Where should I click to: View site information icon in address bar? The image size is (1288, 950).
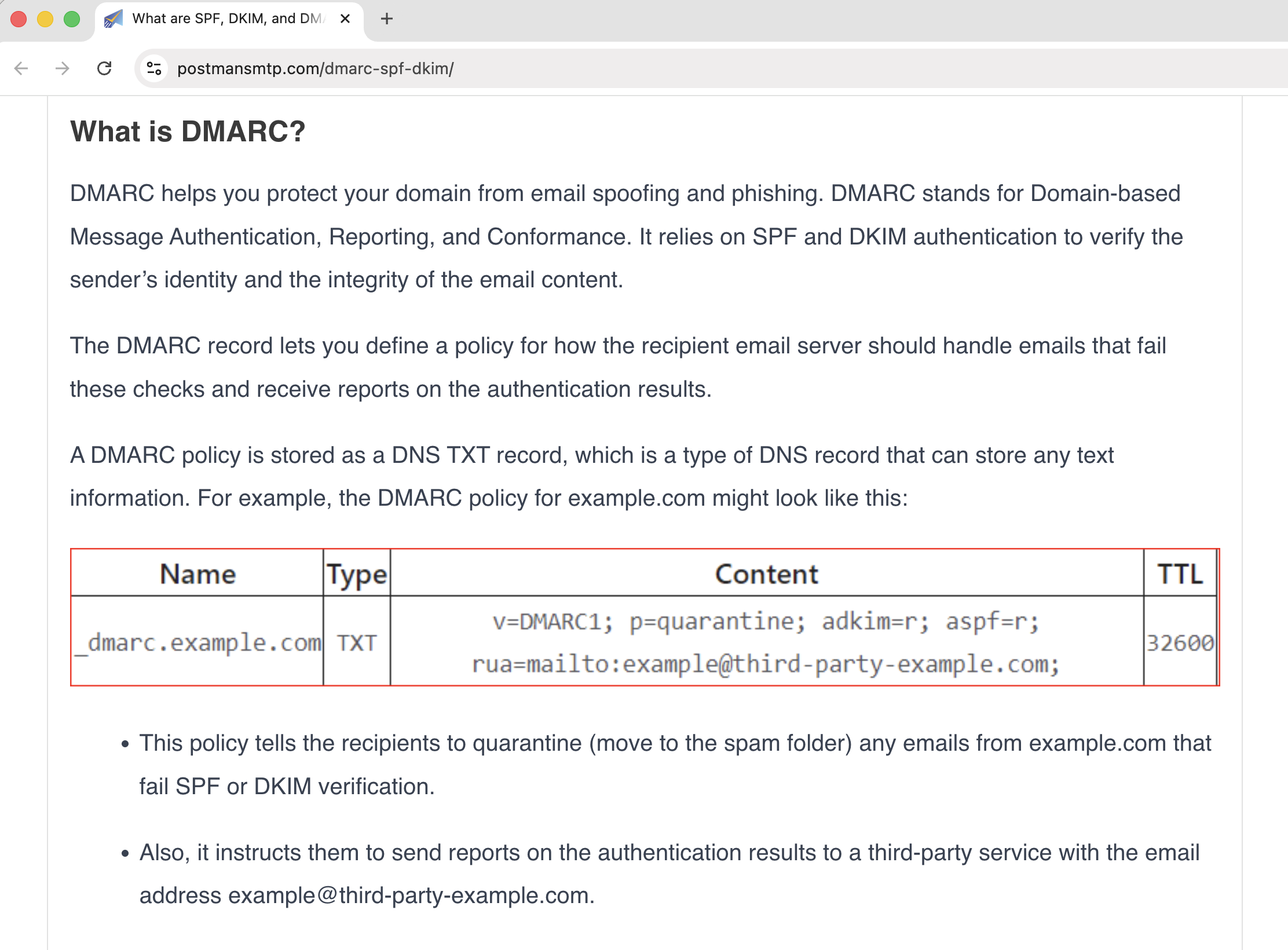154,68
